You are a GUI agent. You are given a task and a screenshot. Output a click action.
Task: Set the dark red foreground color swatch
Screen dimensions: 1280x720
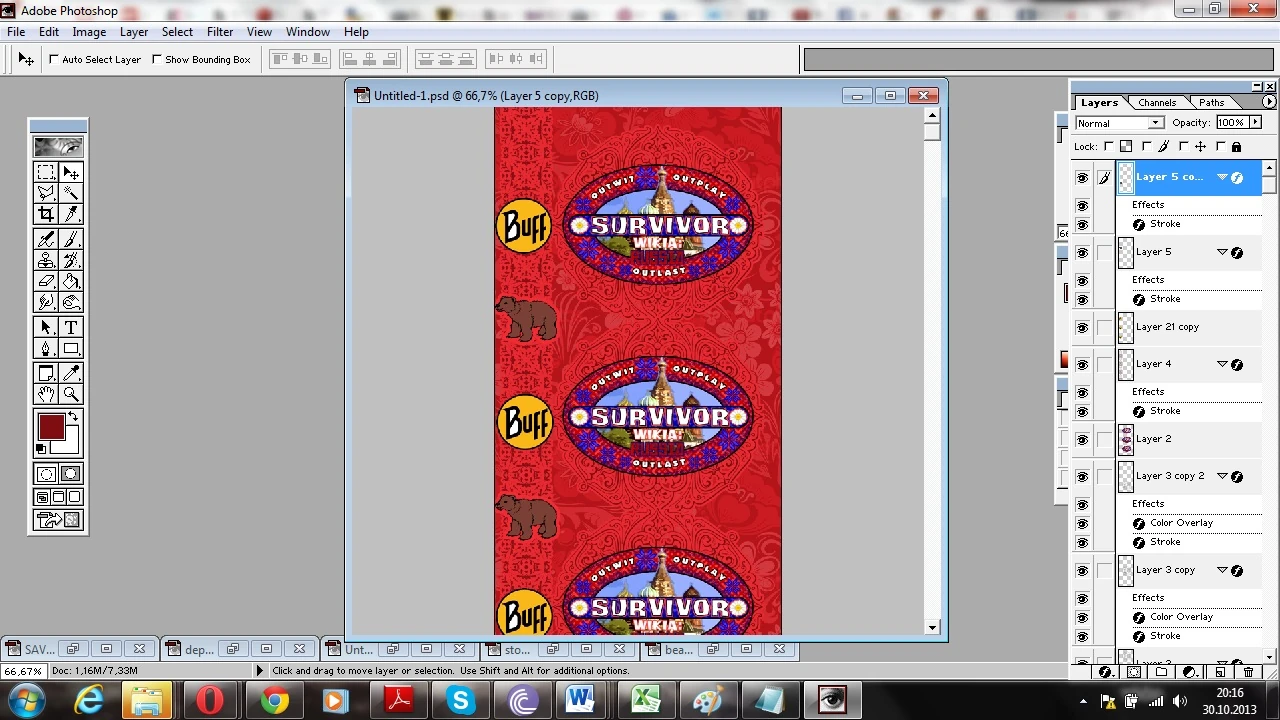(x=51, y=428)
